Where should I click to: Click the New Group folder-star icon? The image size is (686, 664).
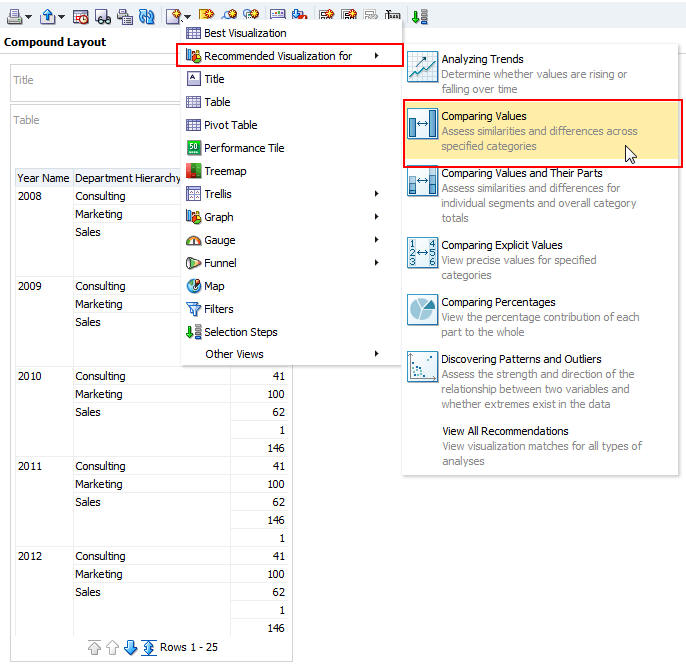[206, 15]
